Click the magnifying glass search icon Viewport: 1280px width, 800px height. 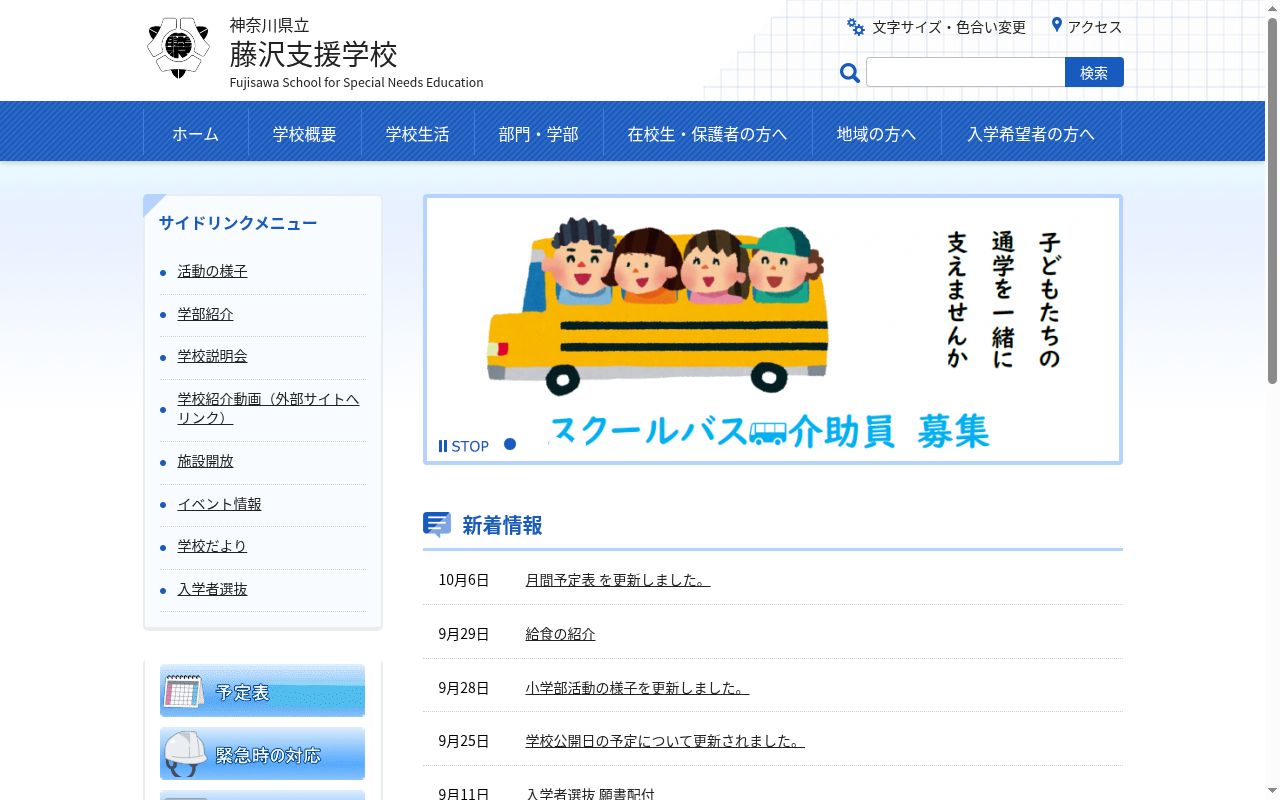pyautogui.click(x=850, y=73)
